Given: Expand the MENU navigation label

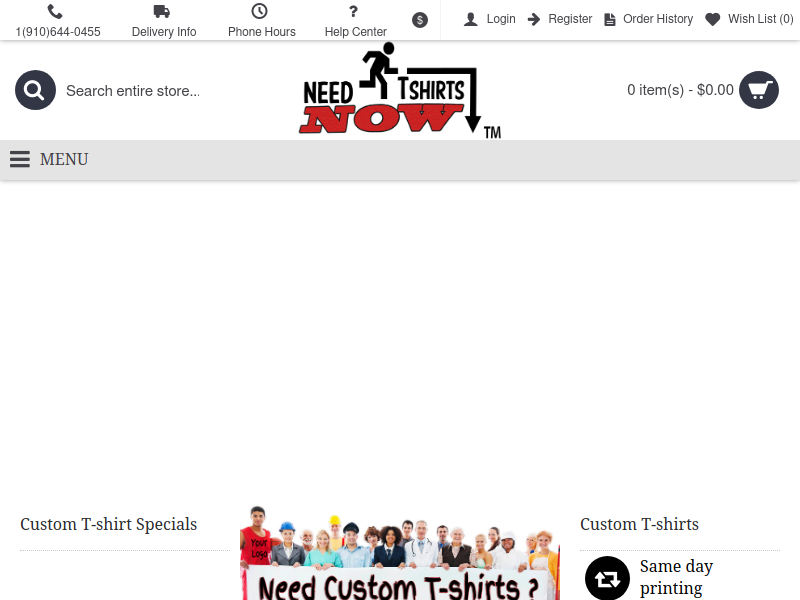Looking at the screenshot, I should (x=64, y=159).
